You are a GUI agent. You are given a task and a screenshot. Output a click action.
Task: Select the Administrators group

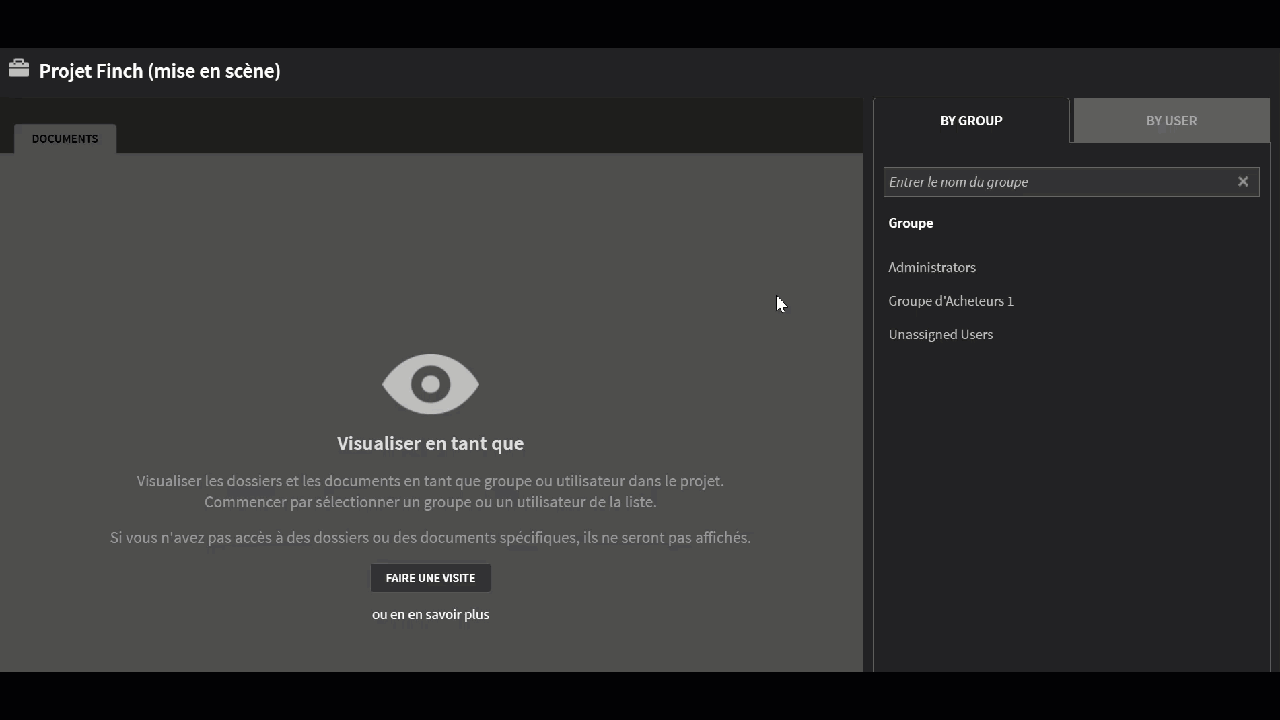(x=932, y=267)
